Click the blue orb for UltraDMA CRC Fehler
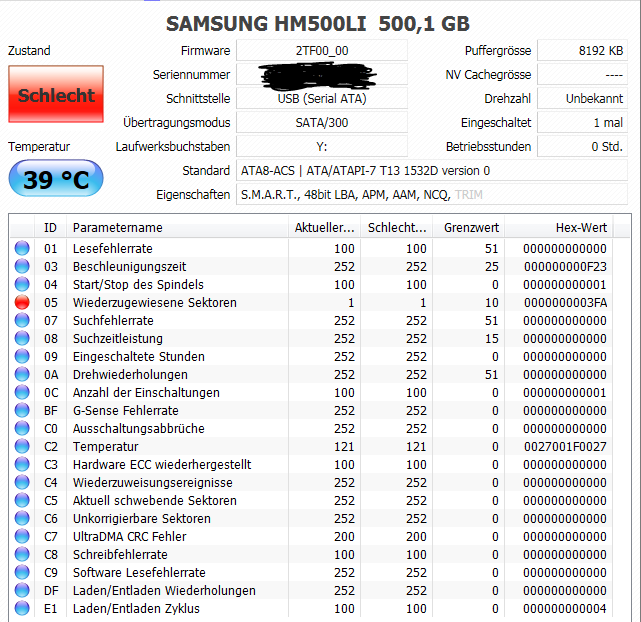This screenshot has height=622, width=641. [22, 536]
